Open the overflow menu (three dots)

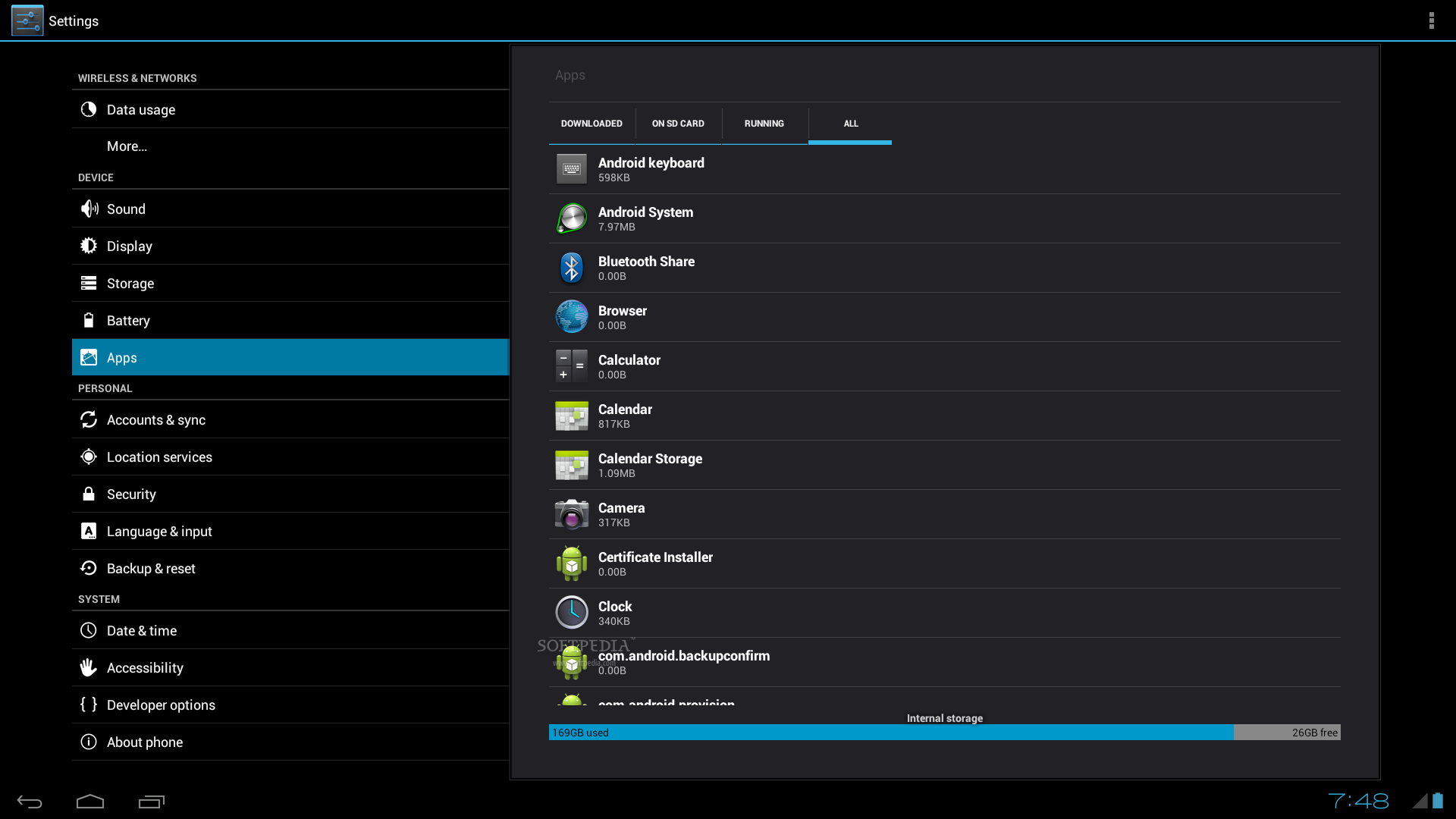click(1431, 20)
